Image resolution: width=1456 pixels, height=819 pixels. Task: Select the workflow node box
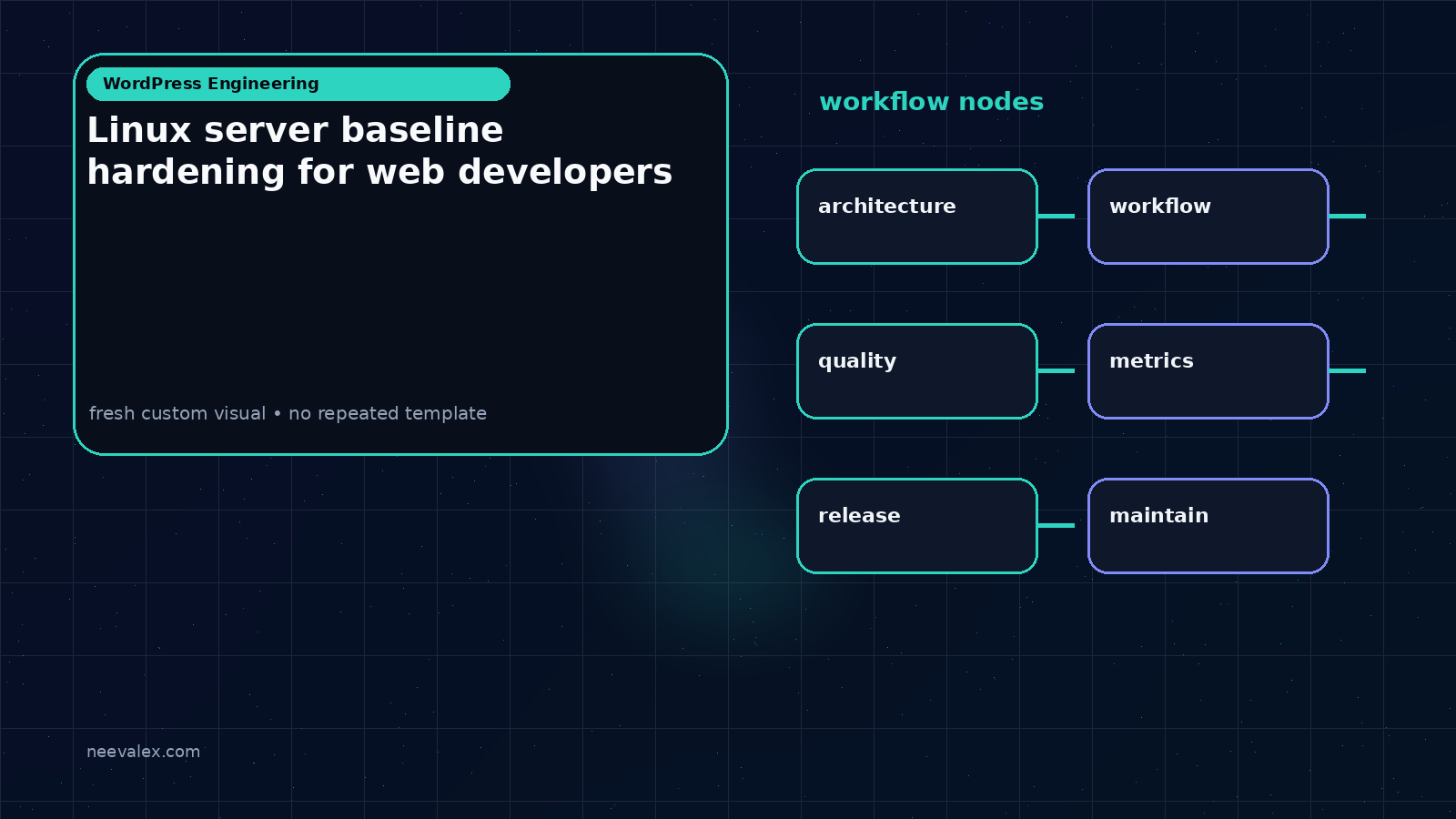coord(1208,217)
